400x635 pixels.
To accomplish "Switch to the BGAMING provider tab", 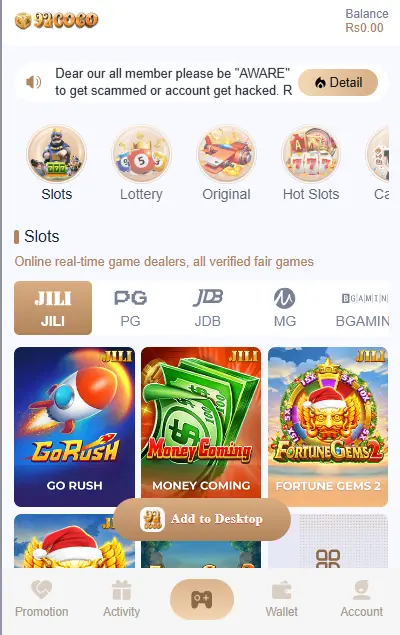I will pyautogui.click(x=362, y=308).
